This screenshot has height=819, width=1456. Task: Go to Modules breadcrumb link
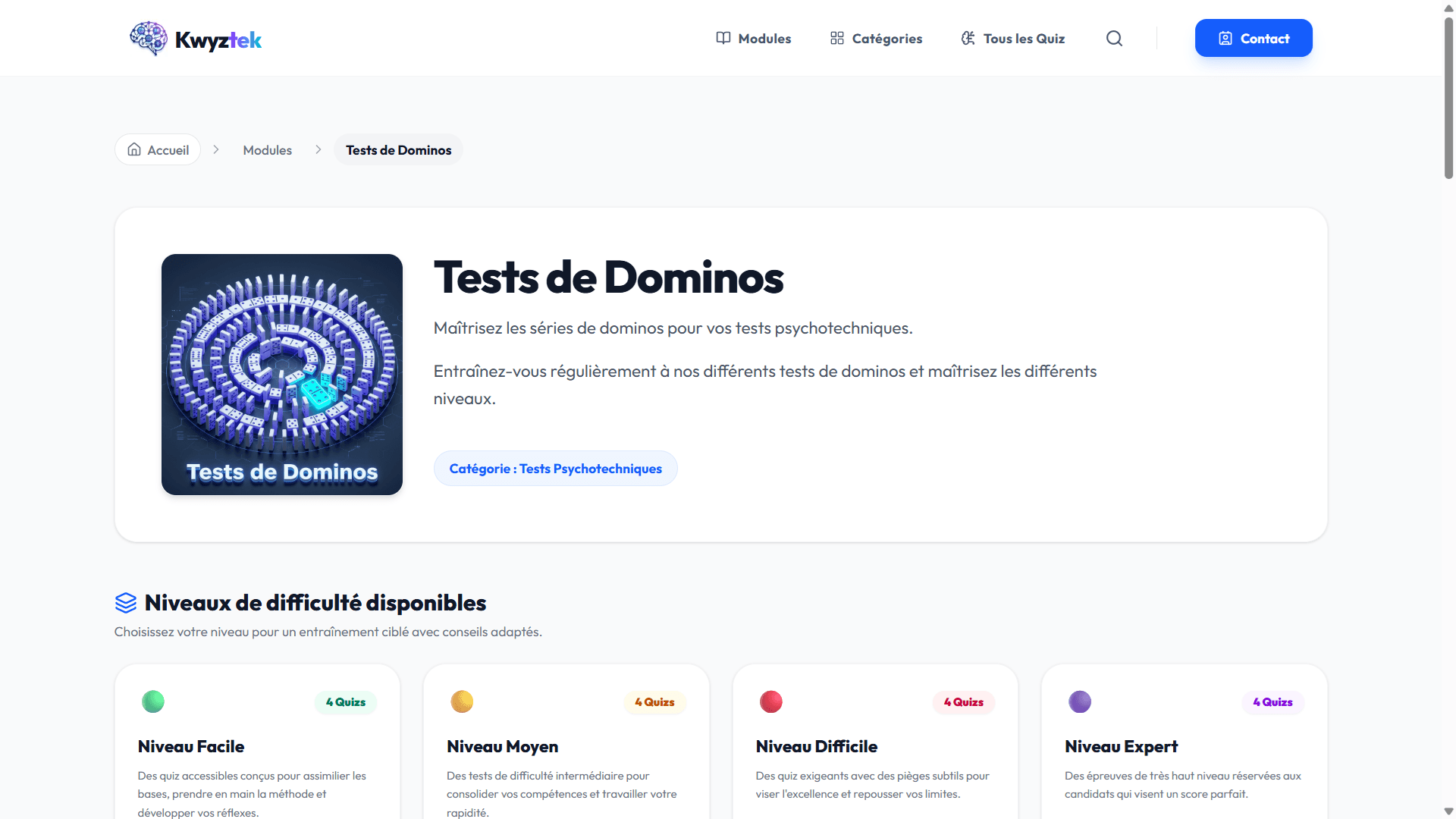[267, 150]
